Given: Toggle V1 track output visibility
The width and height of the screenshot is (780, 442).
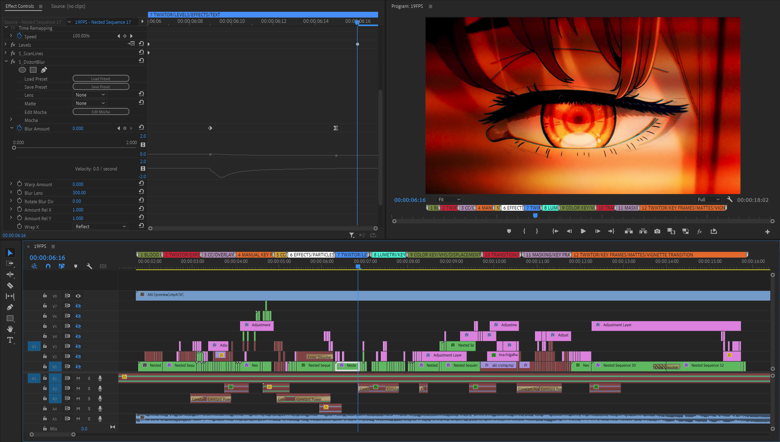Looking at the screenshot, I should click(x=78, y=366).
